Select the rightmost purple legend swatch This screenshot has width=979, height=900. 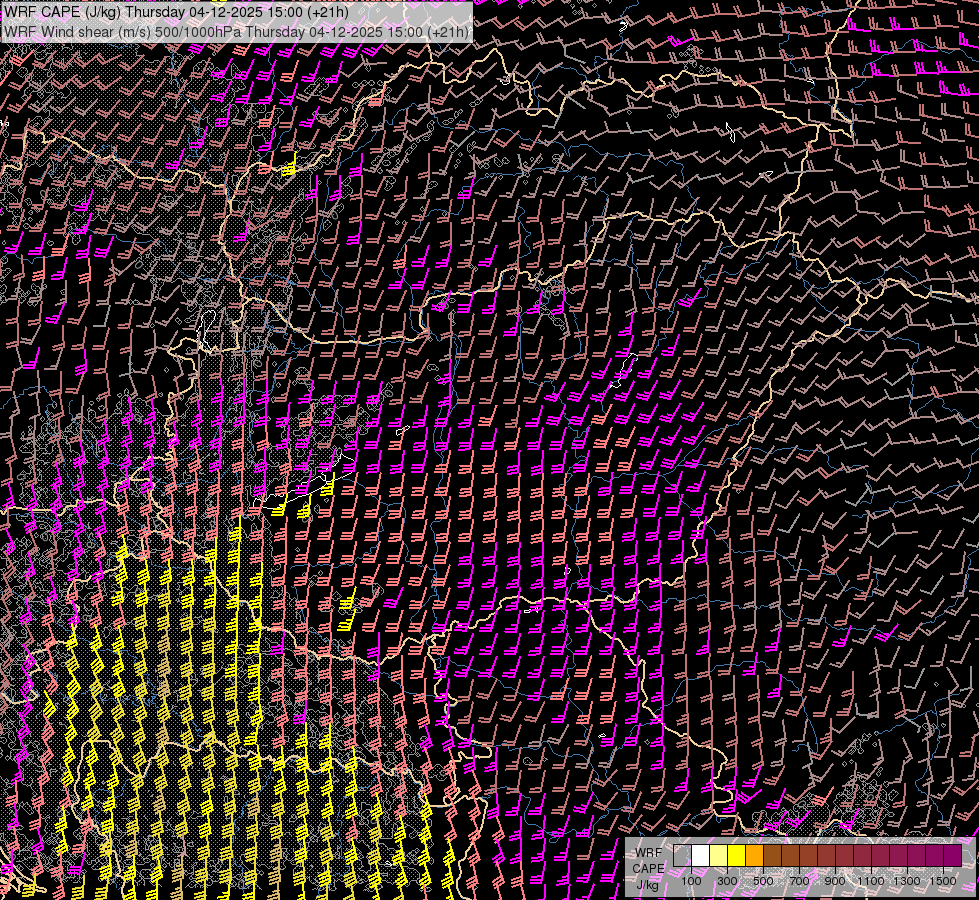pyautogui.click(x=952, y=856)
